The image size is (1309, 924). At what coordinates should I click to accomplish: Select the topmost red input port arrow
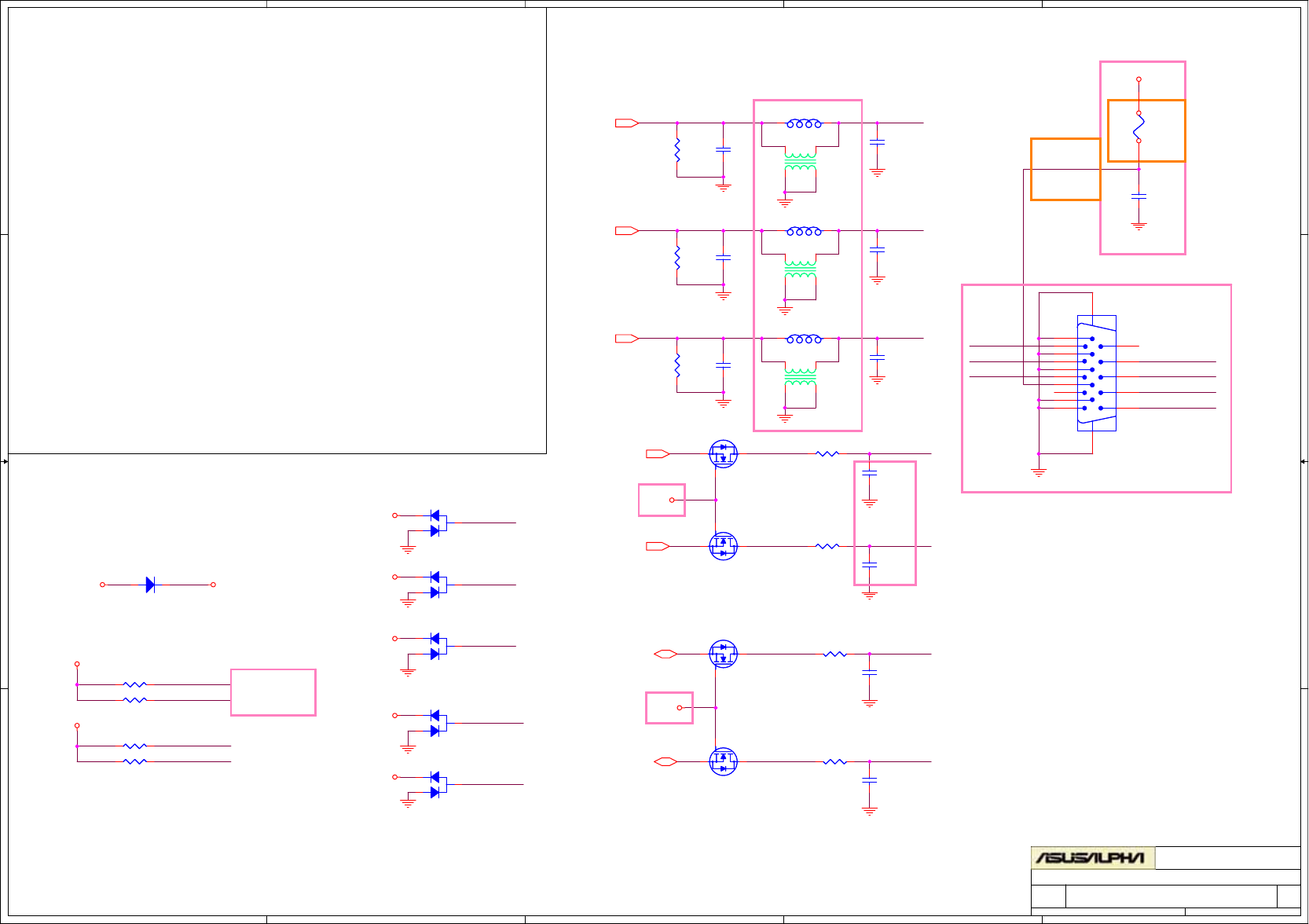point(627,123)
